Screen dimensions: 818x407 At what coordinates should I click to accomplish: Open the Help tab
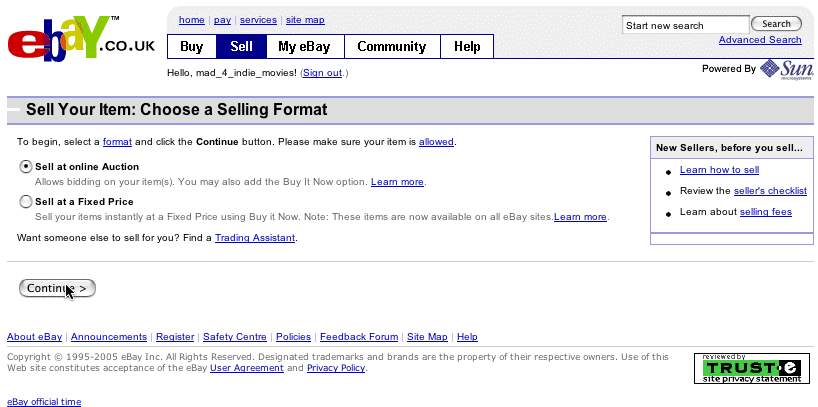(467, 47)
